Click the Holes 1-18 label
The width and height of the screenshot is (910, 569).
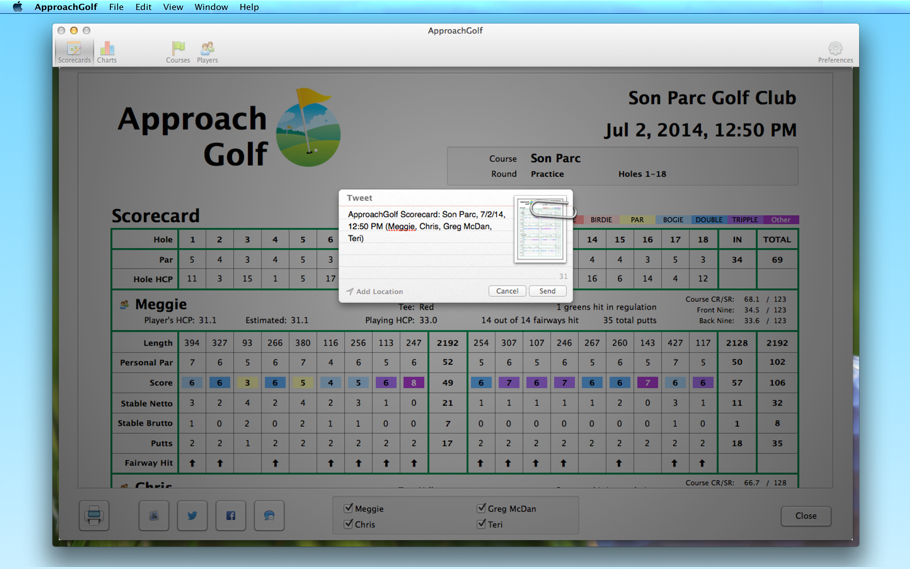click(642, 174)
